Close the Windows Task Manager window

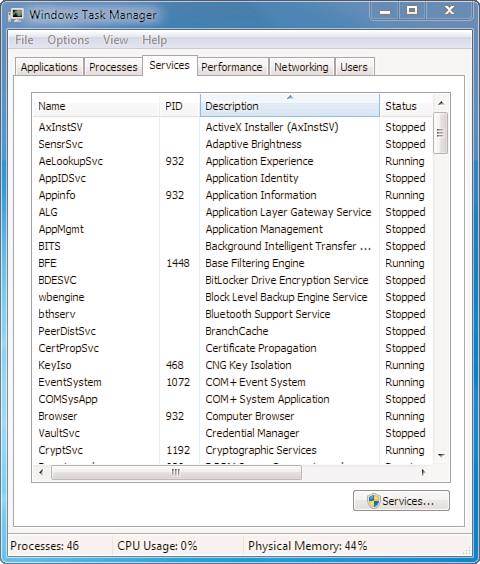pyautogui.click(x=449, y=11)
